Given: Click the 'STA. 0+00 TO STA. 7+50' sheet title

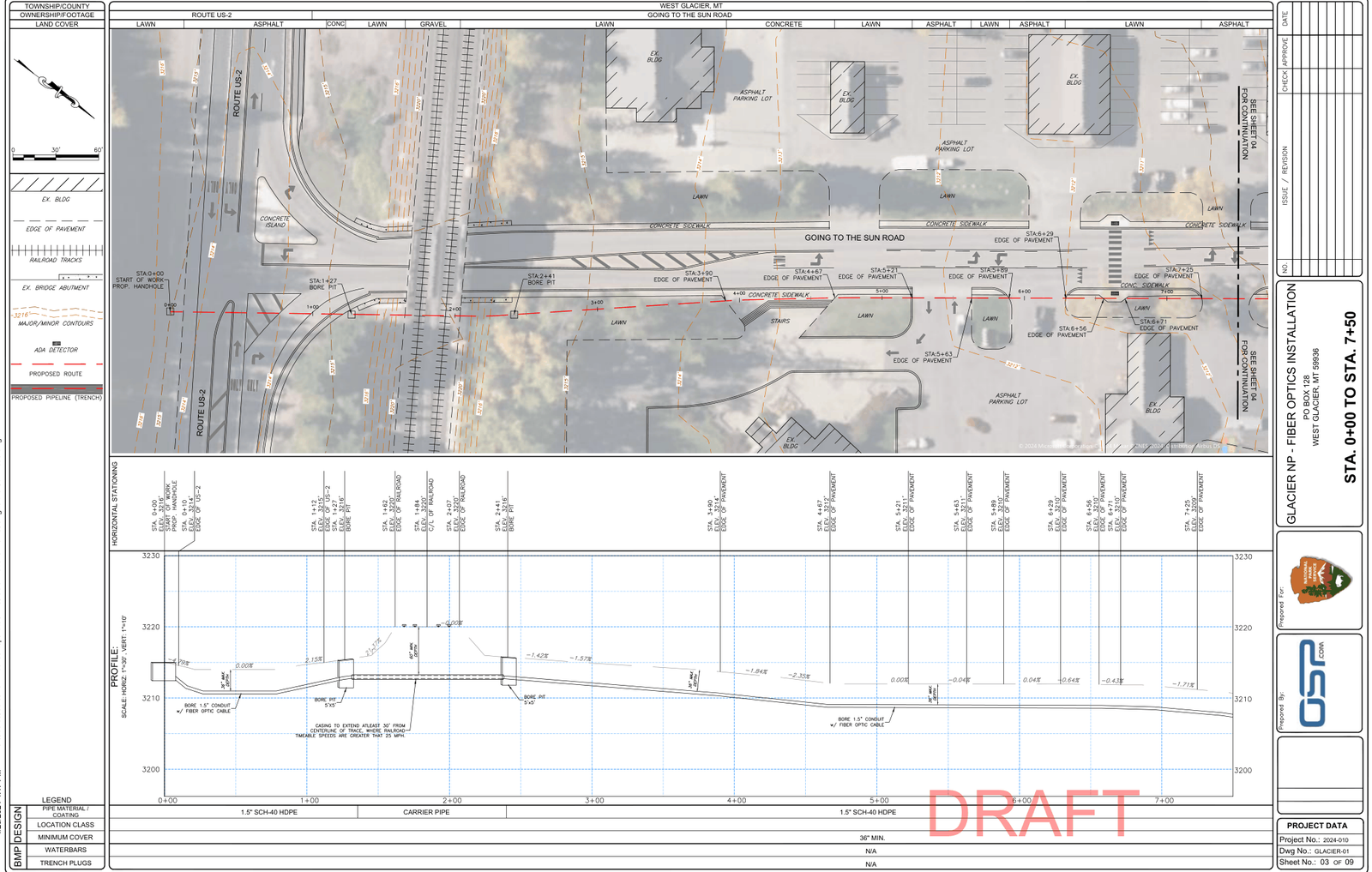Looking at the screenshot, I should click(1351, 397).
